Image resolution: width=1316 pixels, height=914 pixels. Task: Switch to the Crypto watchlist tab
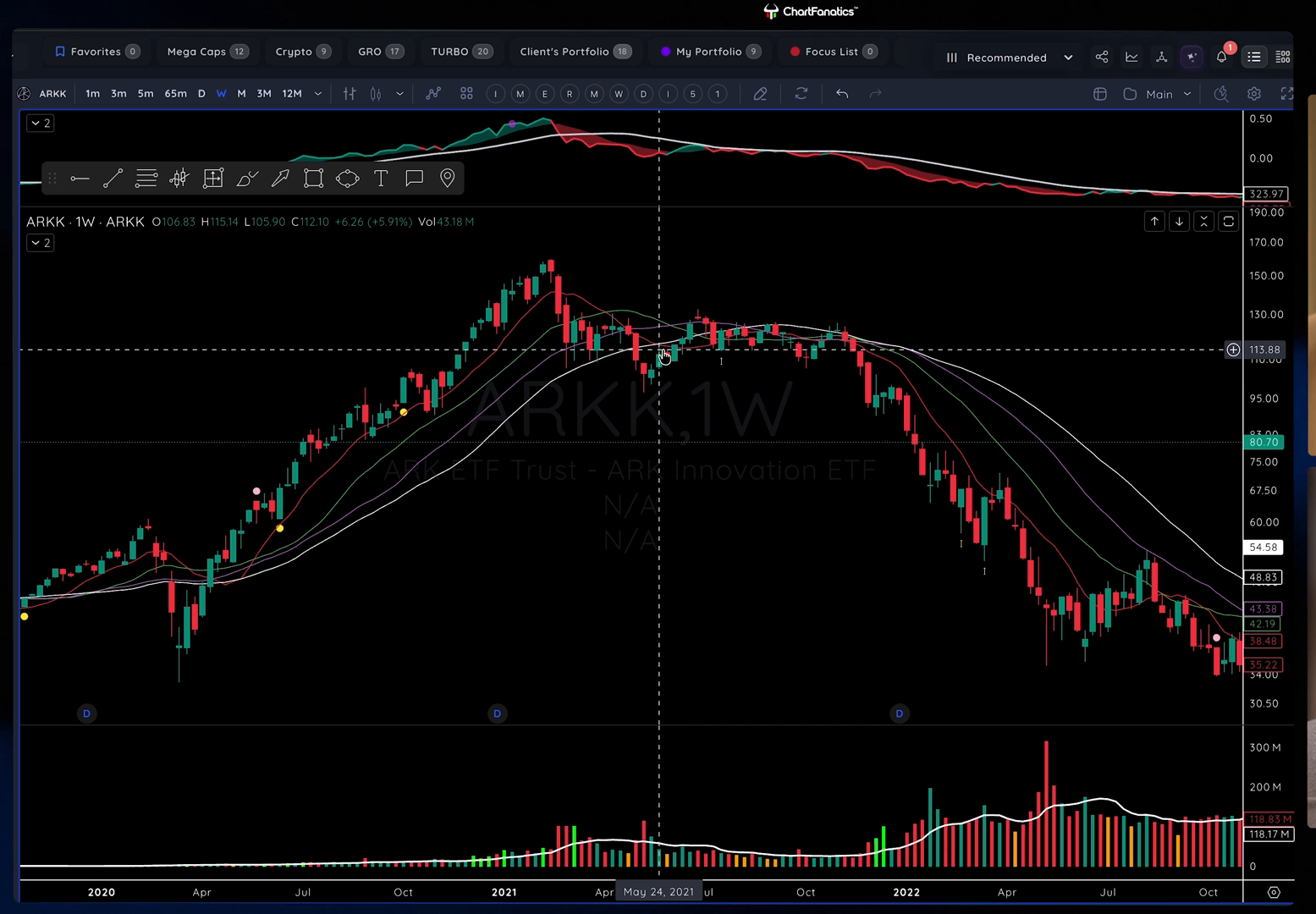(302, 52)
